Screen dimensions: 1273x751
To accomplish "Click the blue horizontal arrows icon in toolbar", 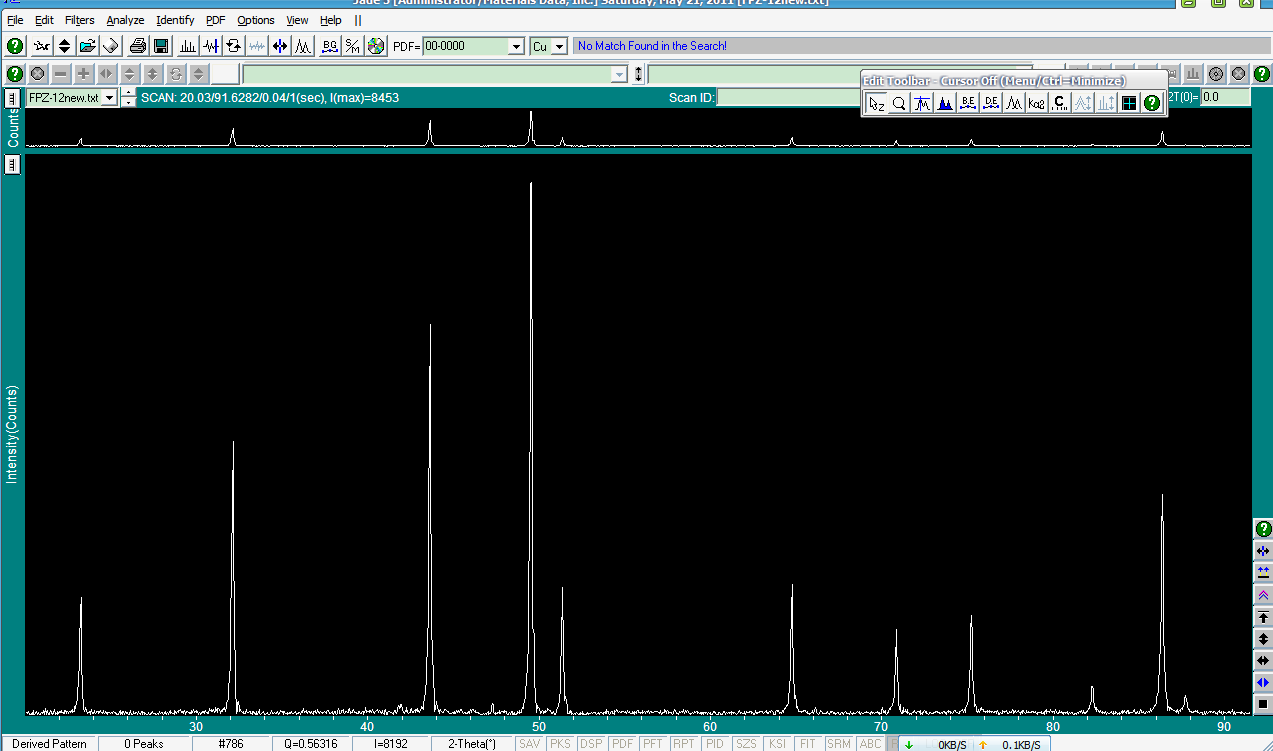I will pos(280,46).
